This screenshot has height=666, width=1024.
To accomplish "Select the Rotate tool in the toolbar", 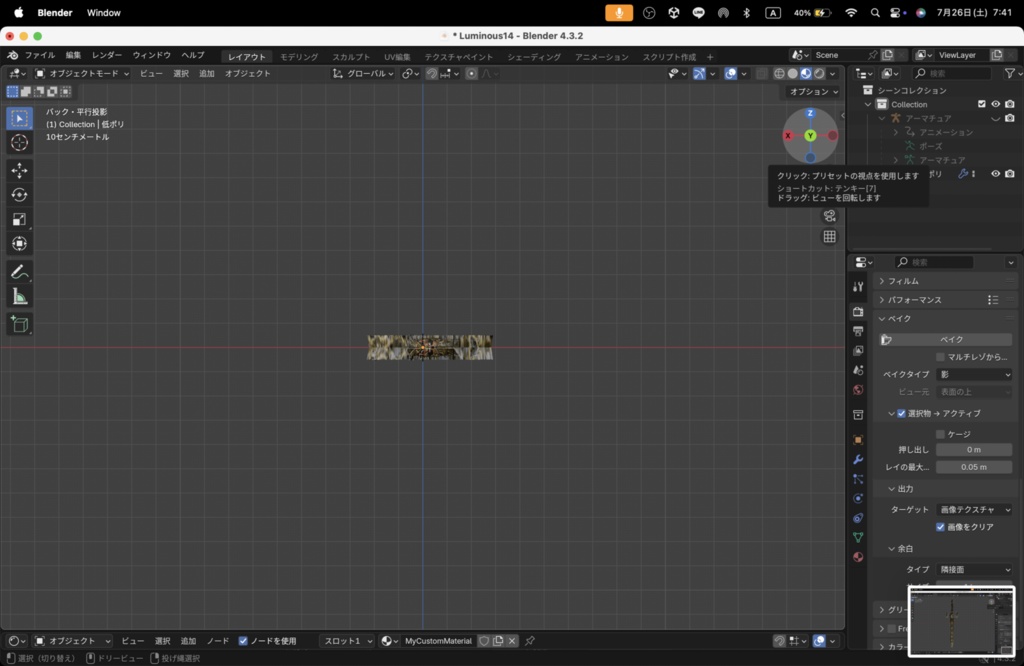I will 19,195.
